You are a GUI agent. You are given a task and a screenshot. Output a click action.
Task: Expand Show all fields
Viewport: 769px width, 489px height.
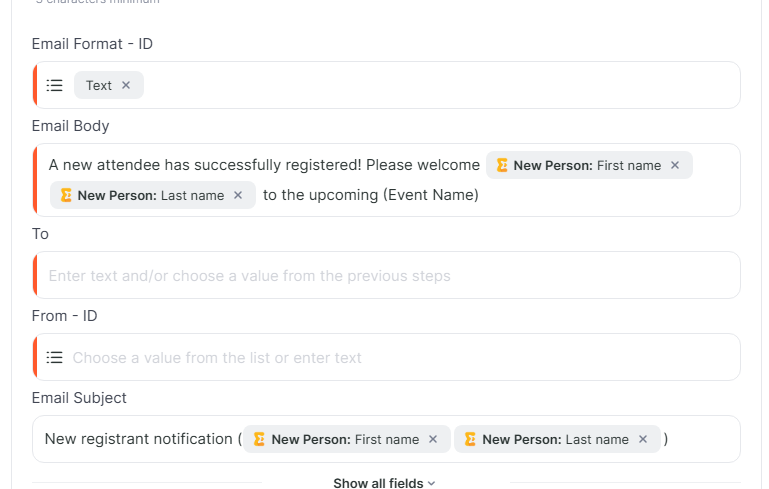384,483
